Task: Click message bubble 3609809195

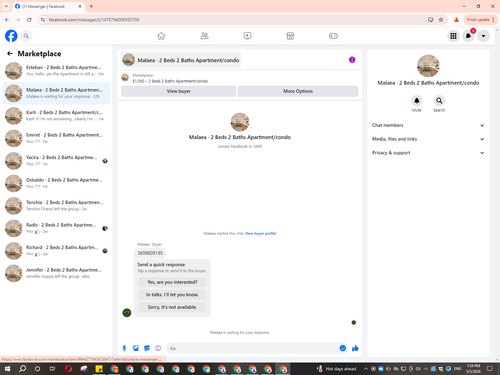Action: (150, 253)
